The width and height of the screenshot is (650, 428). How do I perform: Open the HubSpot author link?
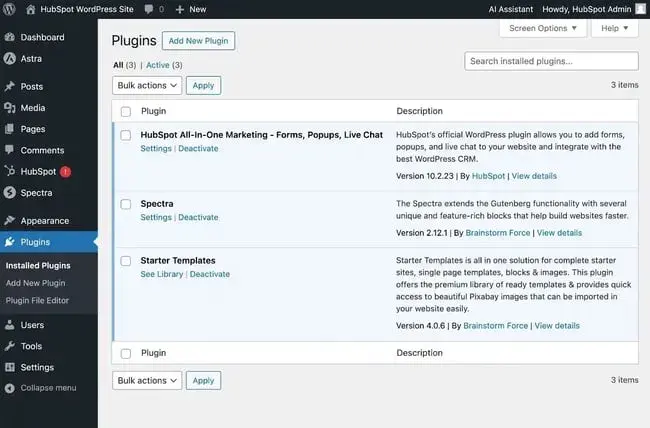488,176
